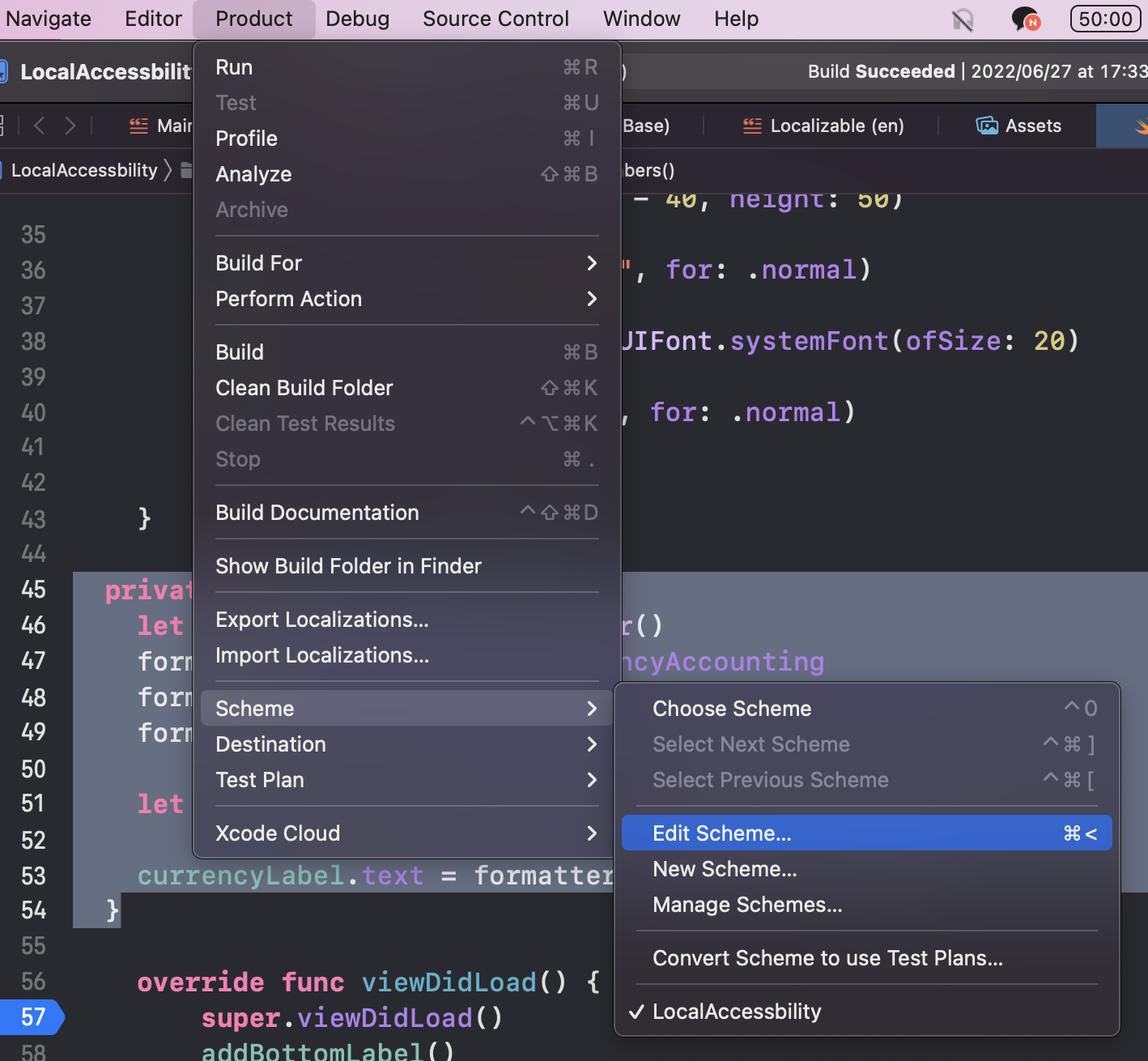This screenshot has height=1061, width=1148.
Task: Open the chat bubble menu bar icon
Action: 1026,19
